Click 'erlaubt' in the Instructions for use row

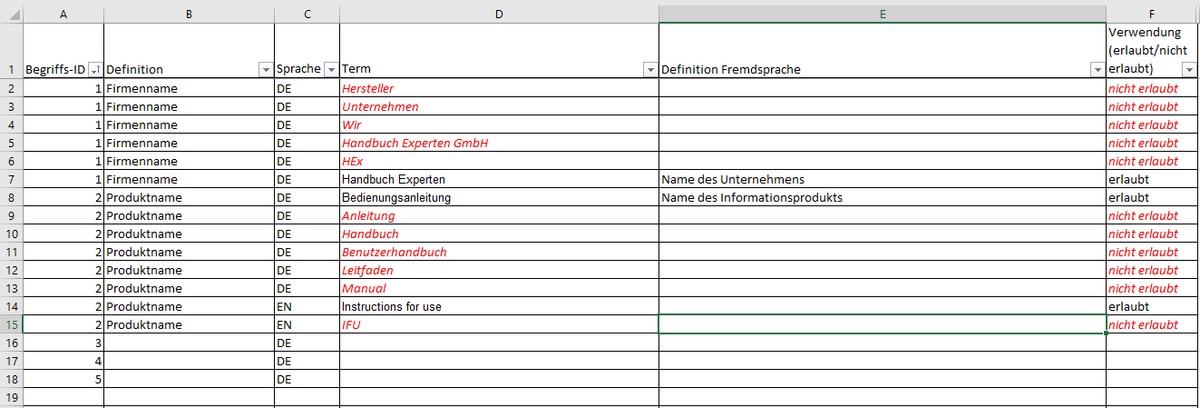coord(1128,306)
